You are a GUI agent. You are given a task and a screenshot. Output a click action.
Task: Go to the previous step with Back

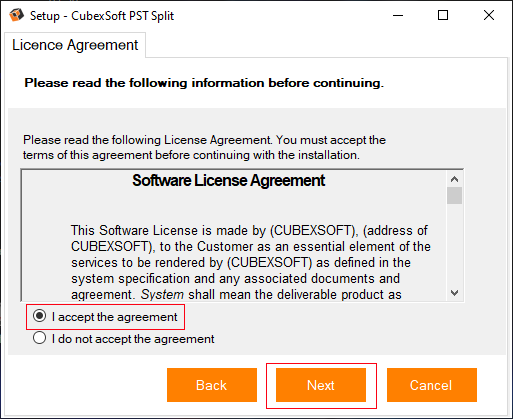212,385
